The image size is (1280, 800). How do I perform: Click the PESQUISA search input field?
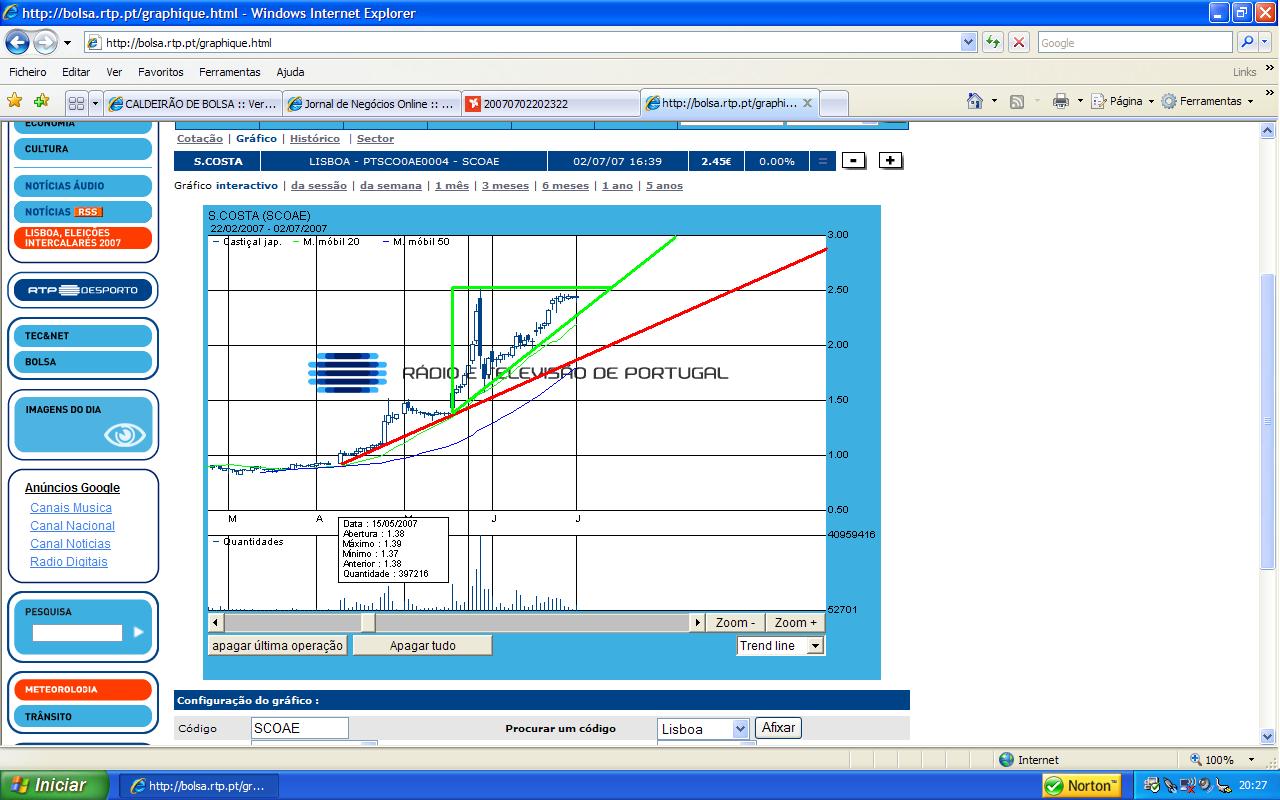[x=77, y=633]
